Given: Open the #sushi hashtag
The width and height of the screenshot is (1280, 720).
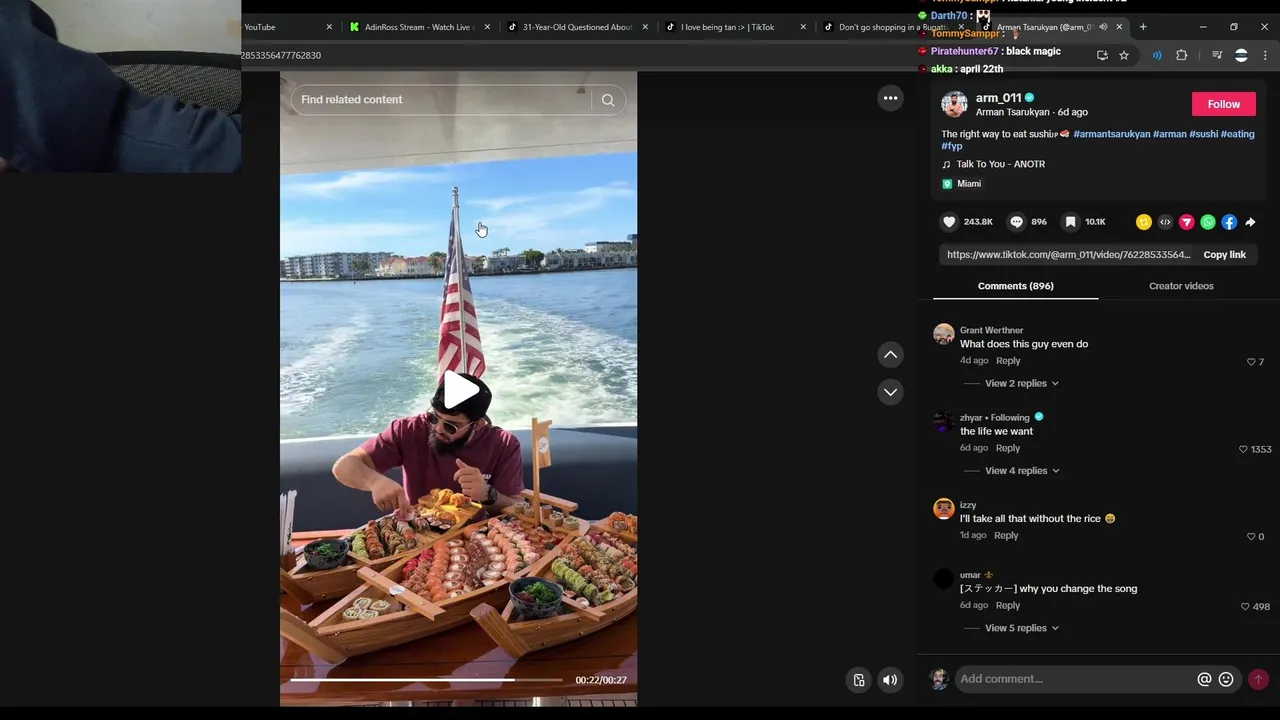Looking at the screenshot, I should [x=1203, y=134].
